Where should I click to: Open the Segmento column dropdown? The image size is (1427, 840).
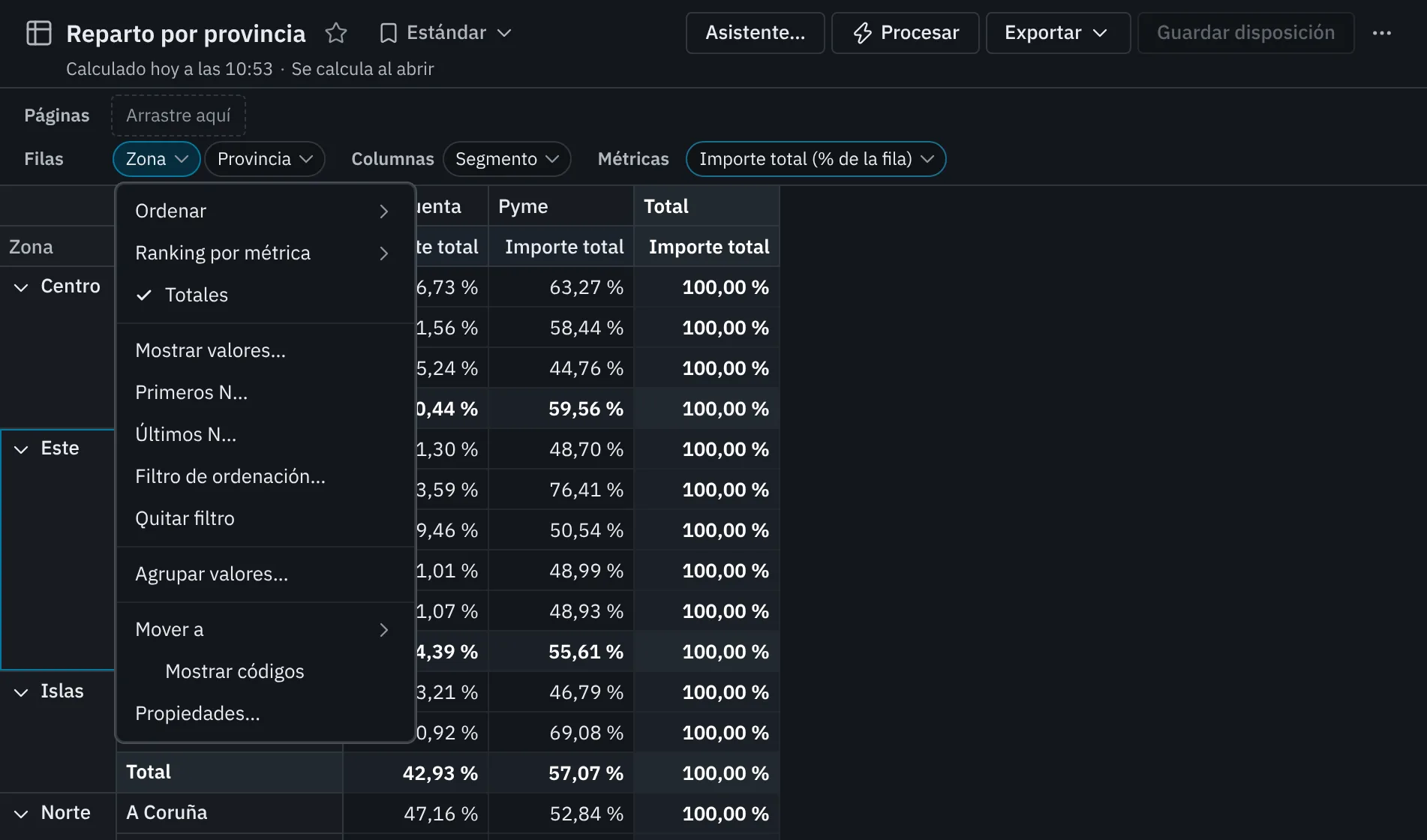click(507, 159)
